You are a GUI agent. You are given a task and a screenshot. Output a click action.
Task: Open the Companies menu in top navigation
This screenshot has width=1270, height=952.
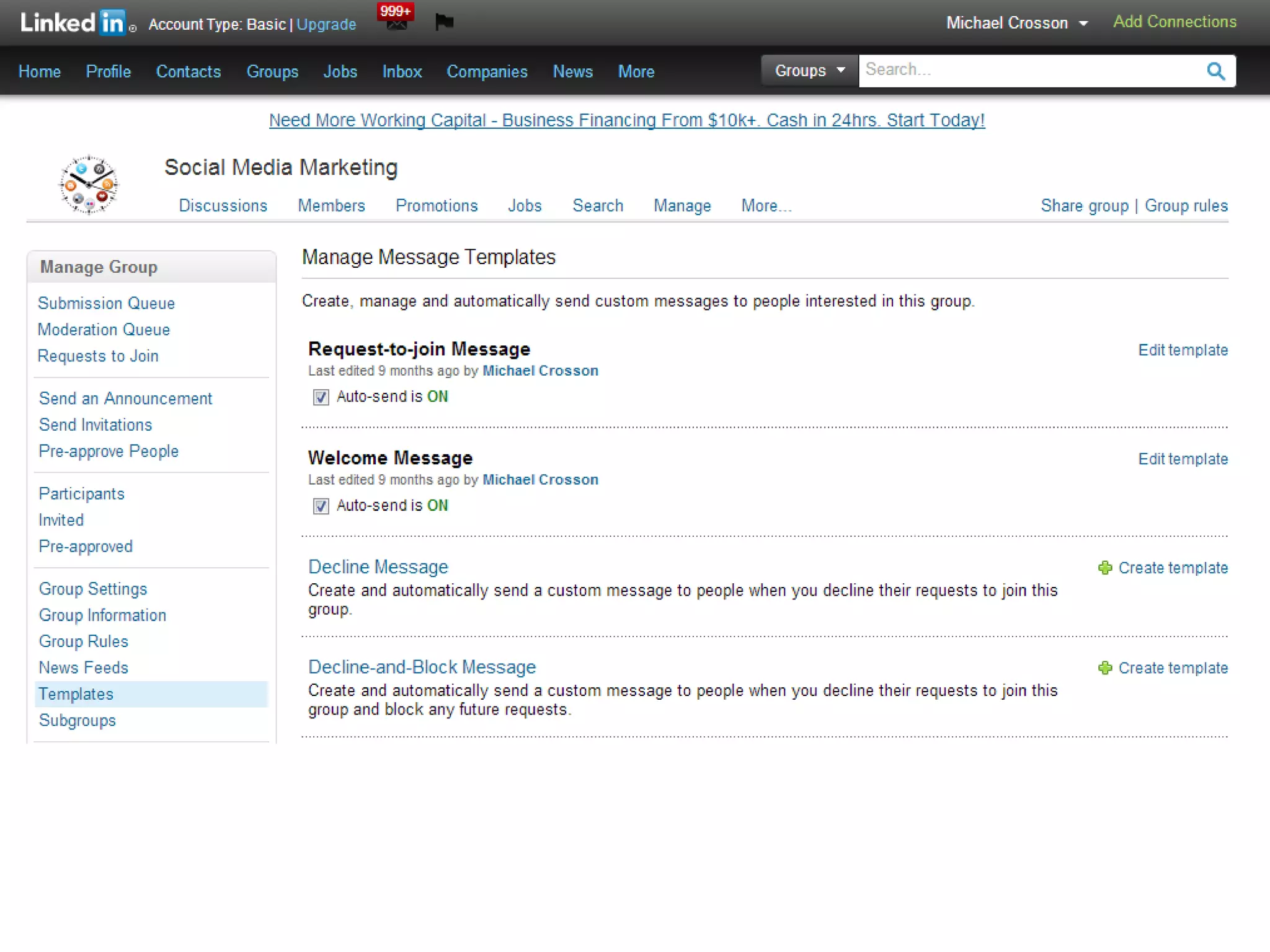click(487, 72)
